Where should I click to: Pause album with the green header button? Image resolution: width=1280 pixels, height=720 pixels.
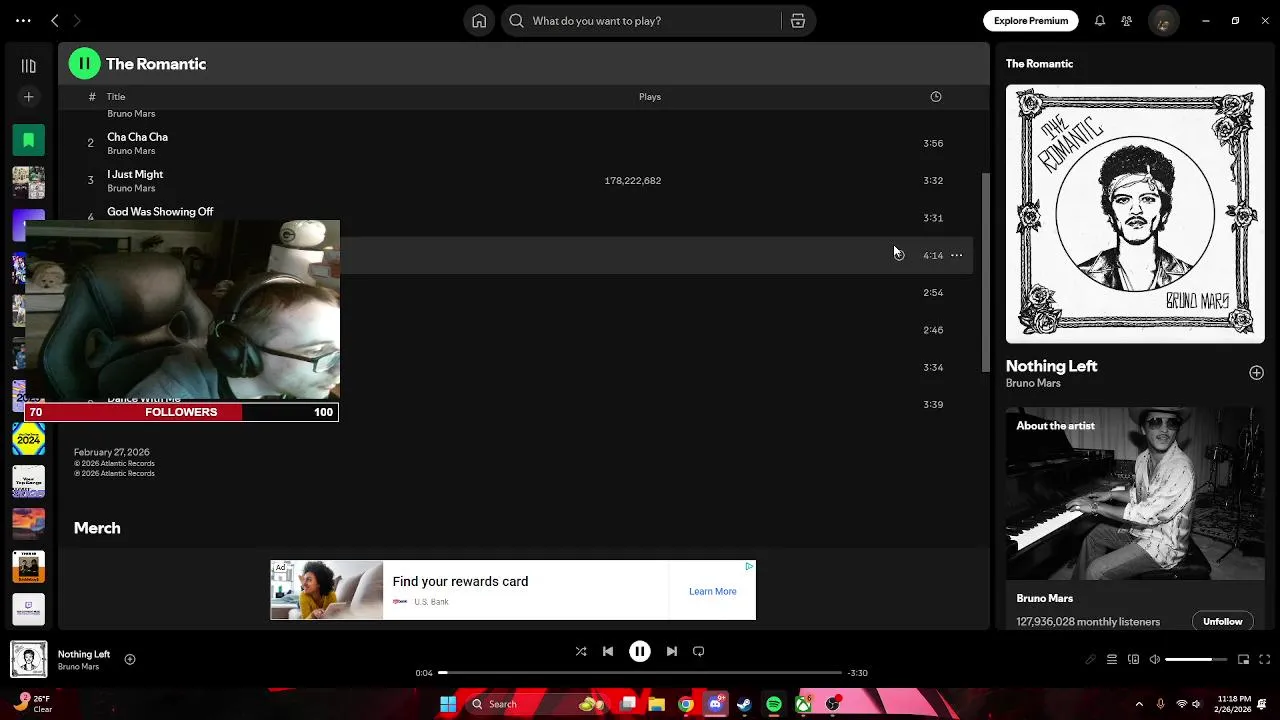(85, 64)
